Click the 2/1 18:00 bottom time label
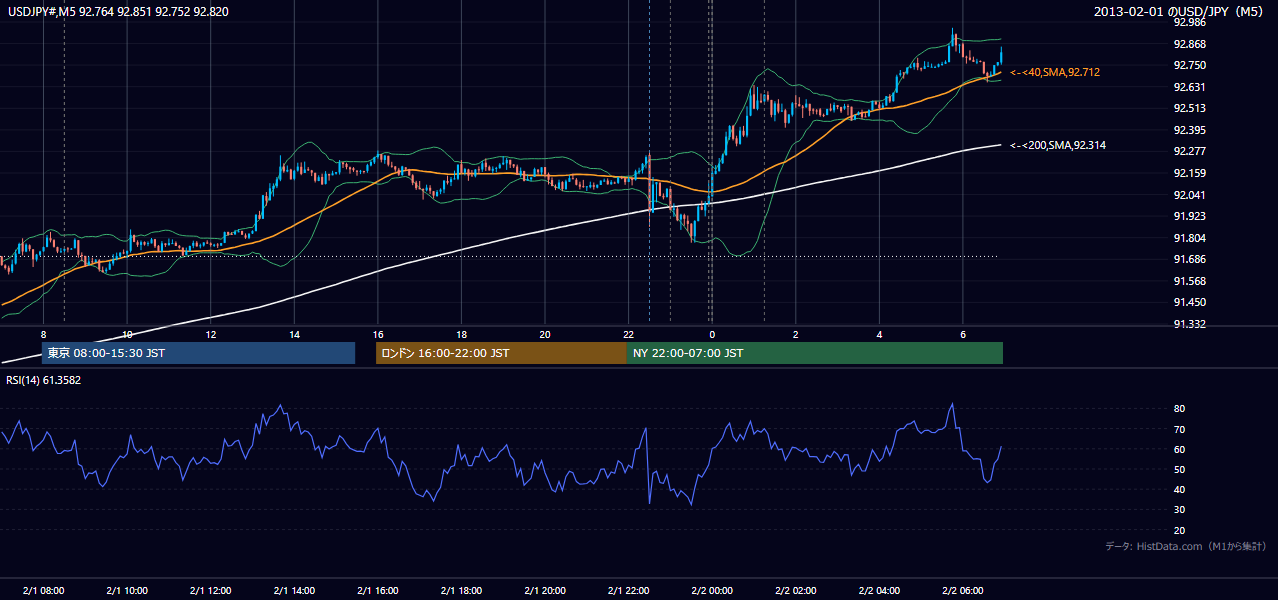This screenshot has width=1278, height=600. (x=461, y=591)
